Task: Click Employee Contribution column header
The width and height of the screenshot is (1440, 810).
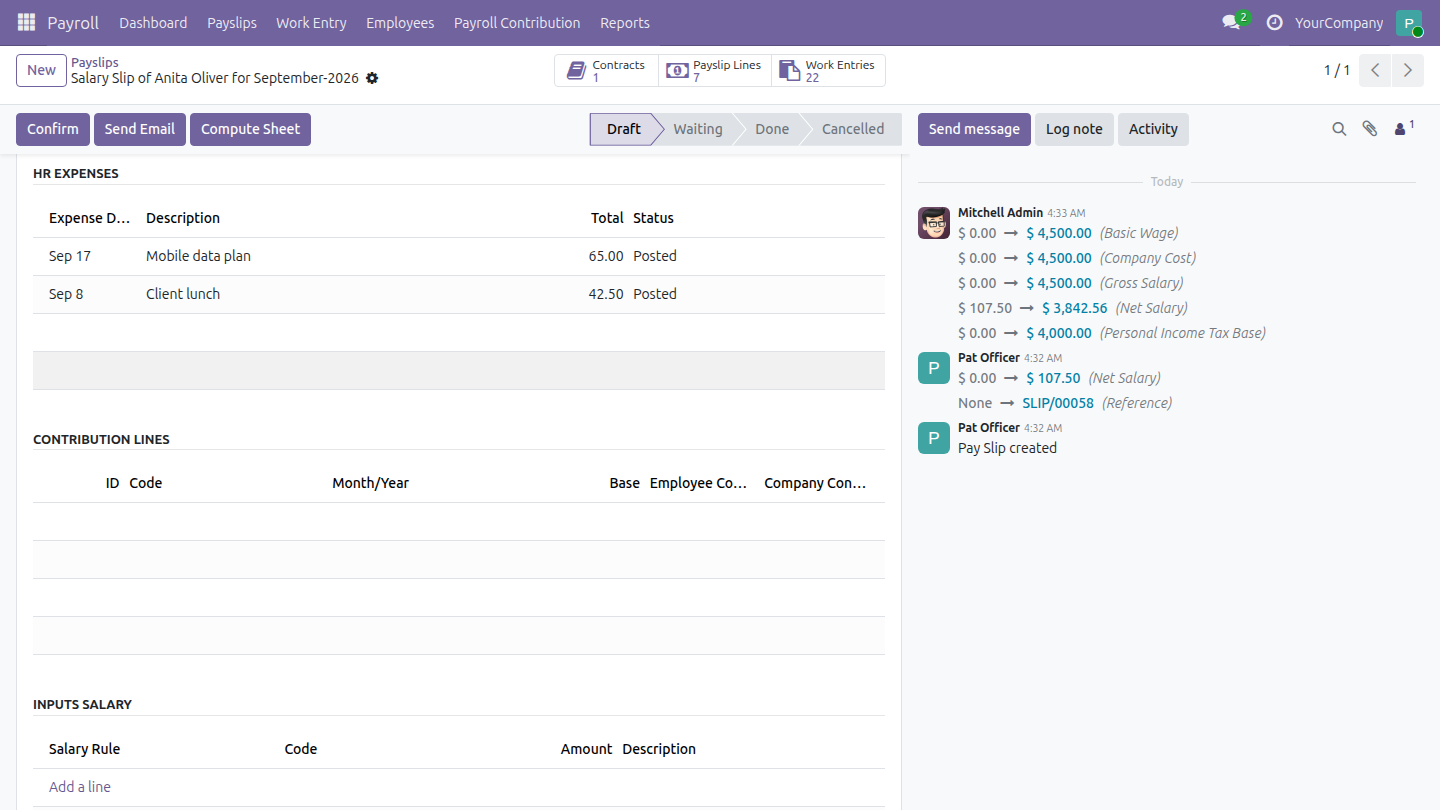Action: point(699,483)
